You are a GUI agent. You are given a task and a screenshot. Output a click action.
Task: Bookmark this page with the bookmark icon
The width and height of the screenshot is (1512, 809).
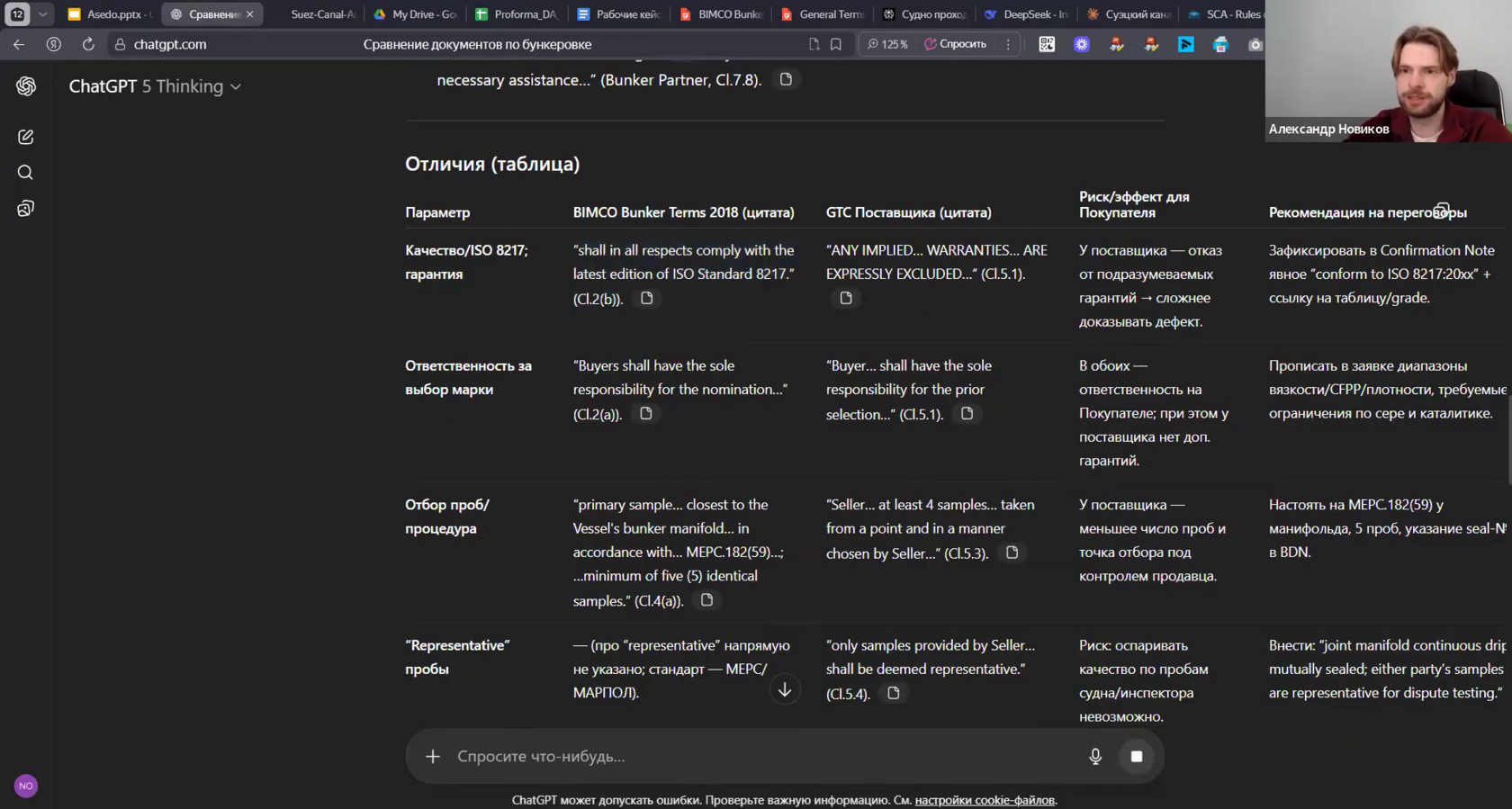pyautogui.click(x=836, y=44)
